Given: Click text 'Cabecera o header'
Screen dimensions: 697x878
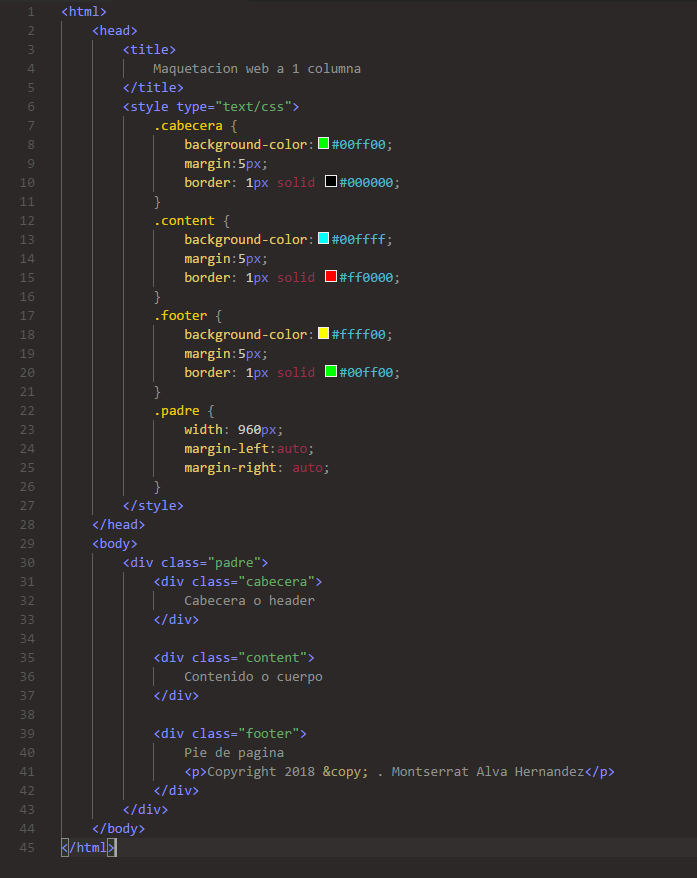Looking at the screenshot, I should [250, 601].
